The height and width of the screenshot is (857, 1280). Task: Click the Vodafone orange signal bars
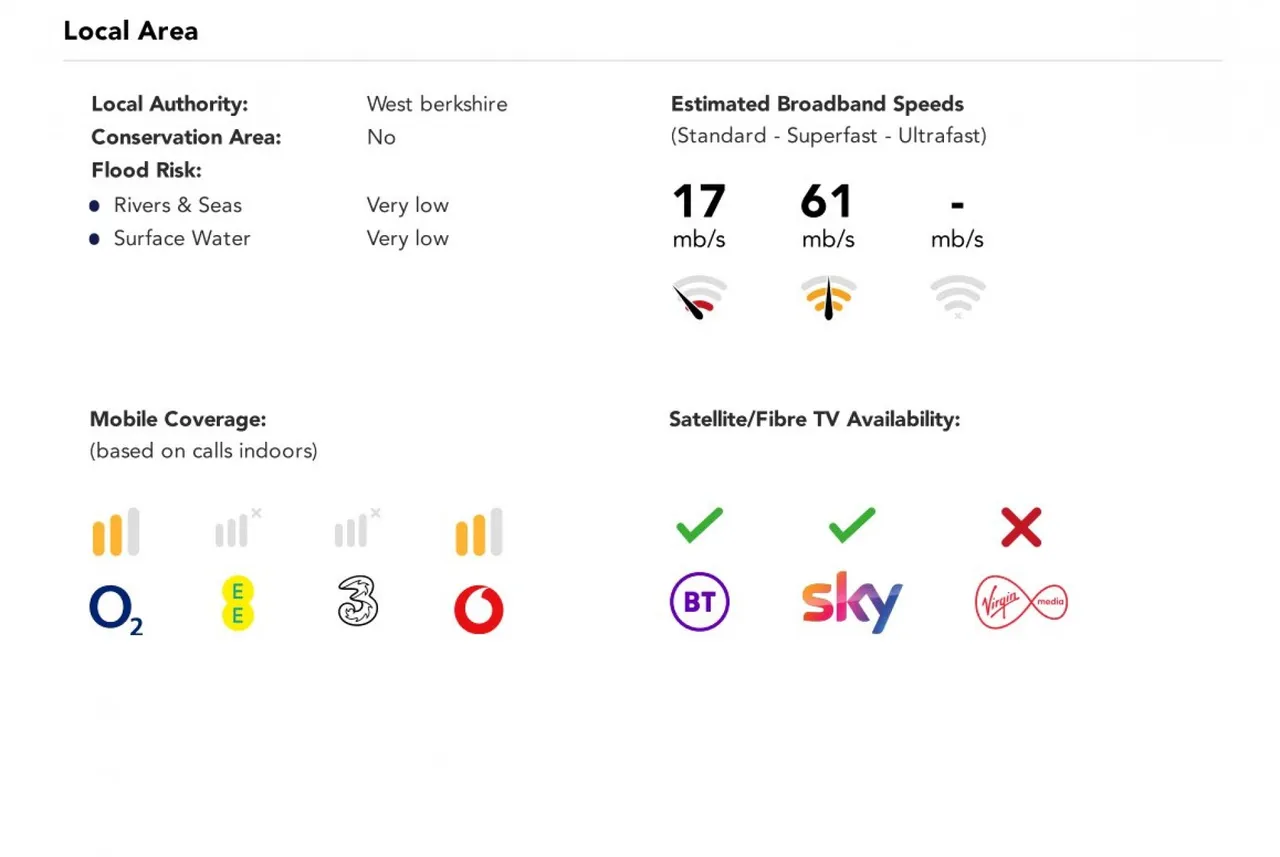[x=479, y=532]
